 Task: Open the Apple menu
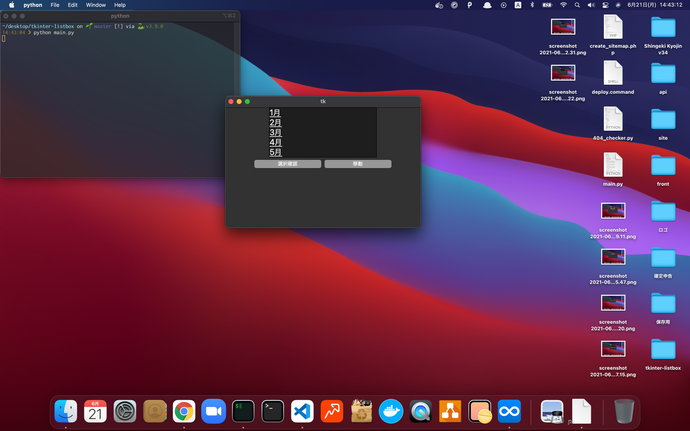coord(12,5)
